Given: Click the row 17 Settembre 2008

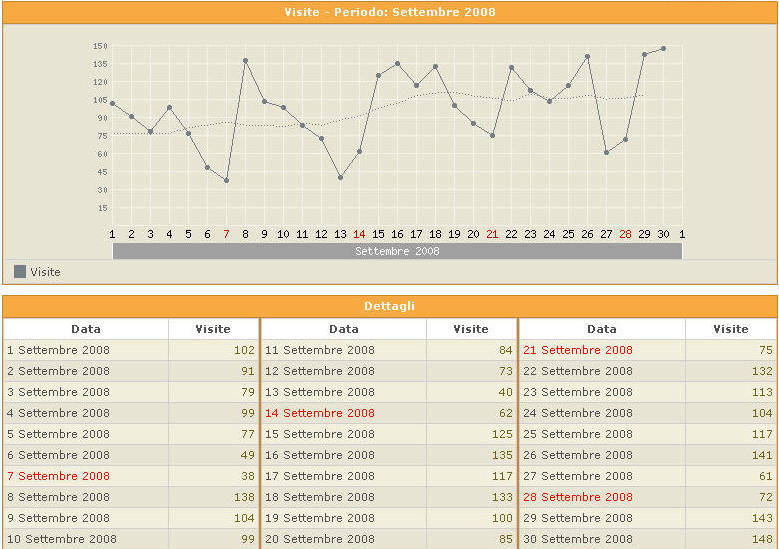Looking at the screenshot, I should pos(389,476).
